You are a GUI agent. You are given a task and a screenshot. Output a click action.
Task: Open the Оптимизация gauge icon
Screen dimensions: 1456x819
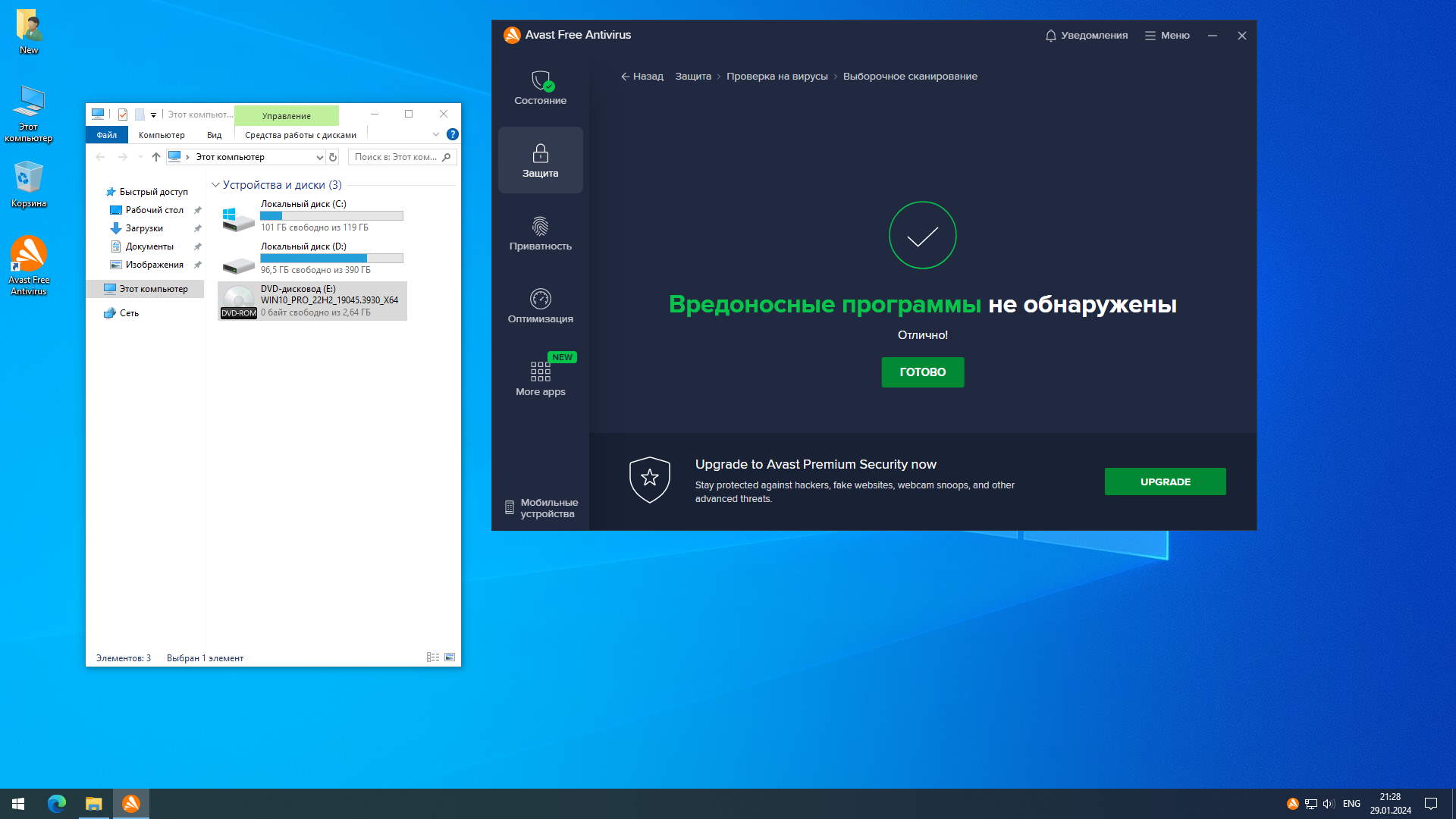coord(540,299)
